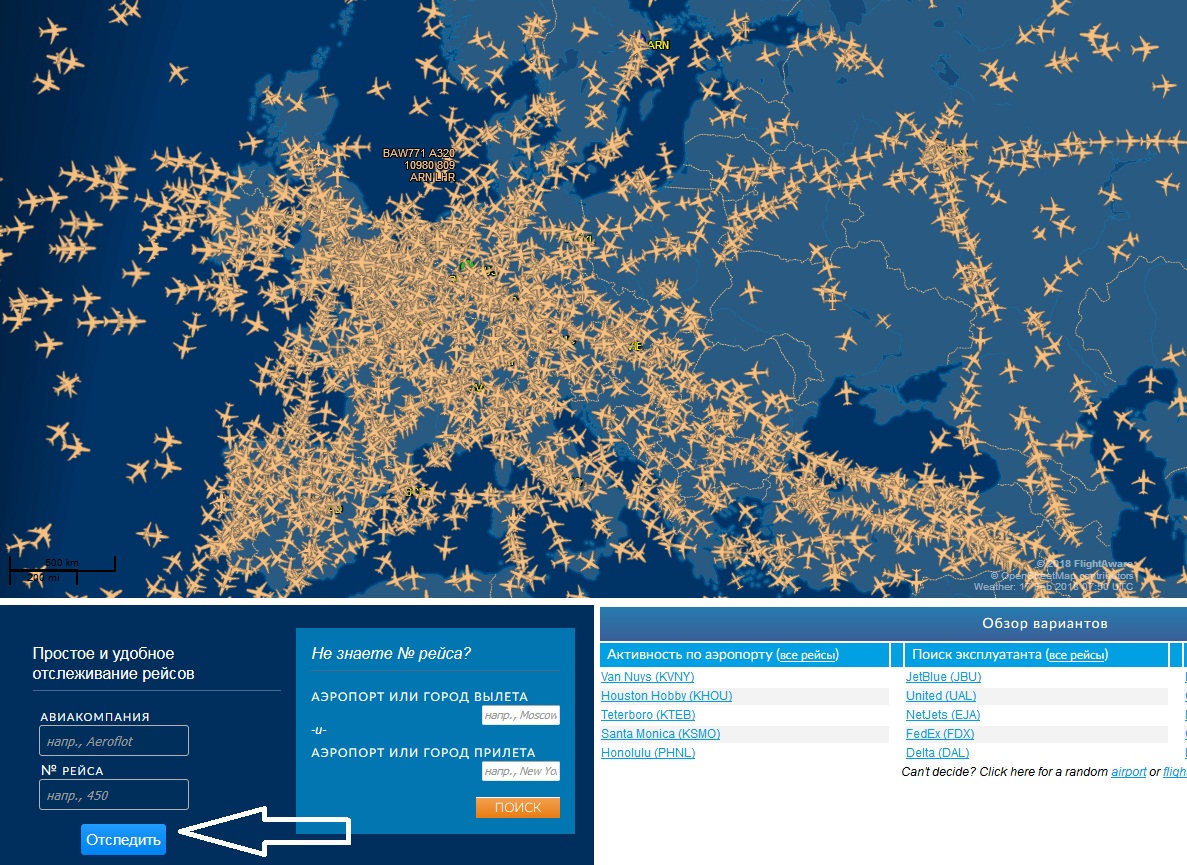Open the FedEx (FDX) operator link
The image size is (1187, 865).
tap(940, 734)
